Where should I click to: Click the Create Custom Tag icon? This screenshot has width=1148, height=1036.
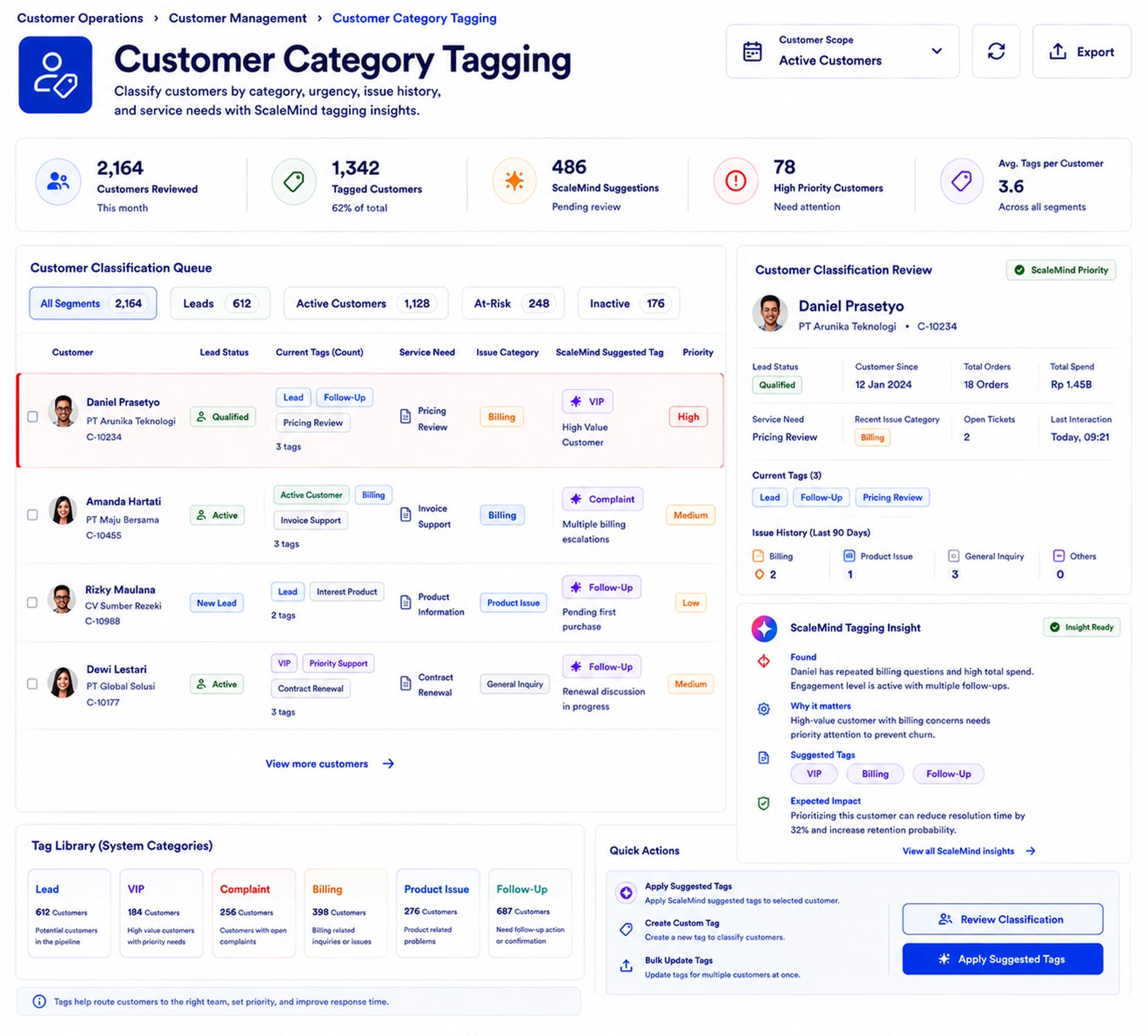pyautogui.click(x=626, y=929)
